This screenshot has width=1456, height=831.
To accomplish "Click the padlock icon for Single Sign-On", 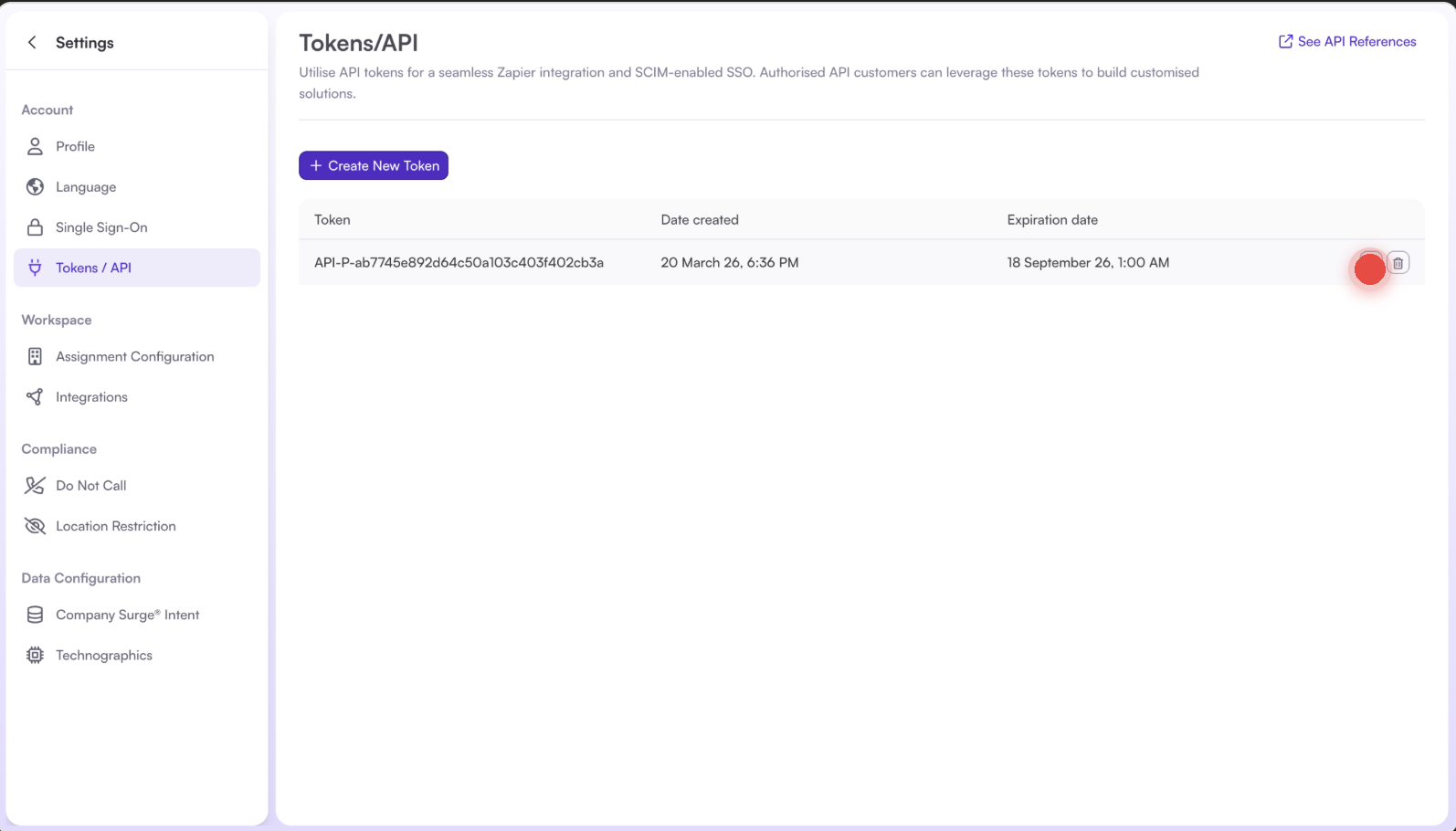I will pos(35,227).
